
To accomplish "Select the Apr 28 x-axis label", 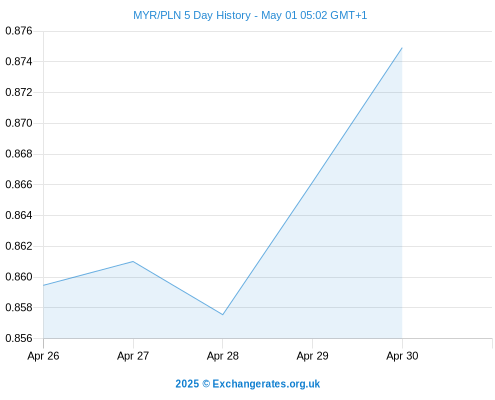I will click(x=223, y=356).
